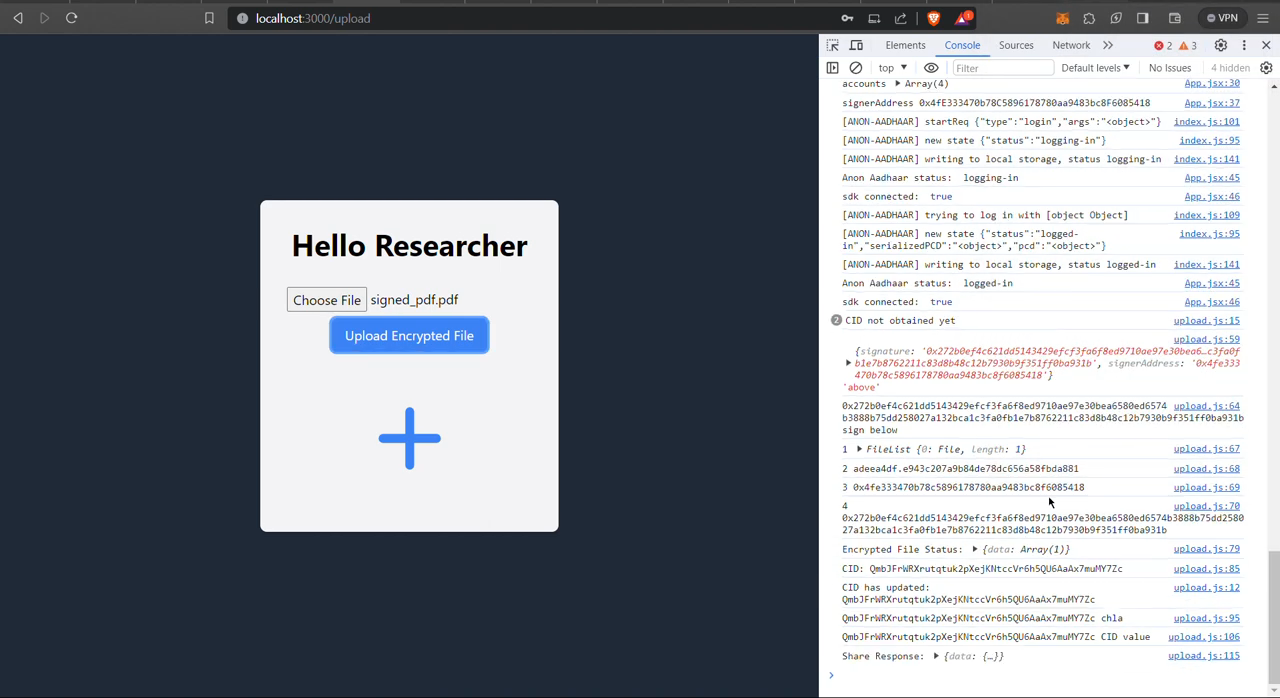Click the install app icon in address bar
1280x698 pixels.
[x=874, y=18]
